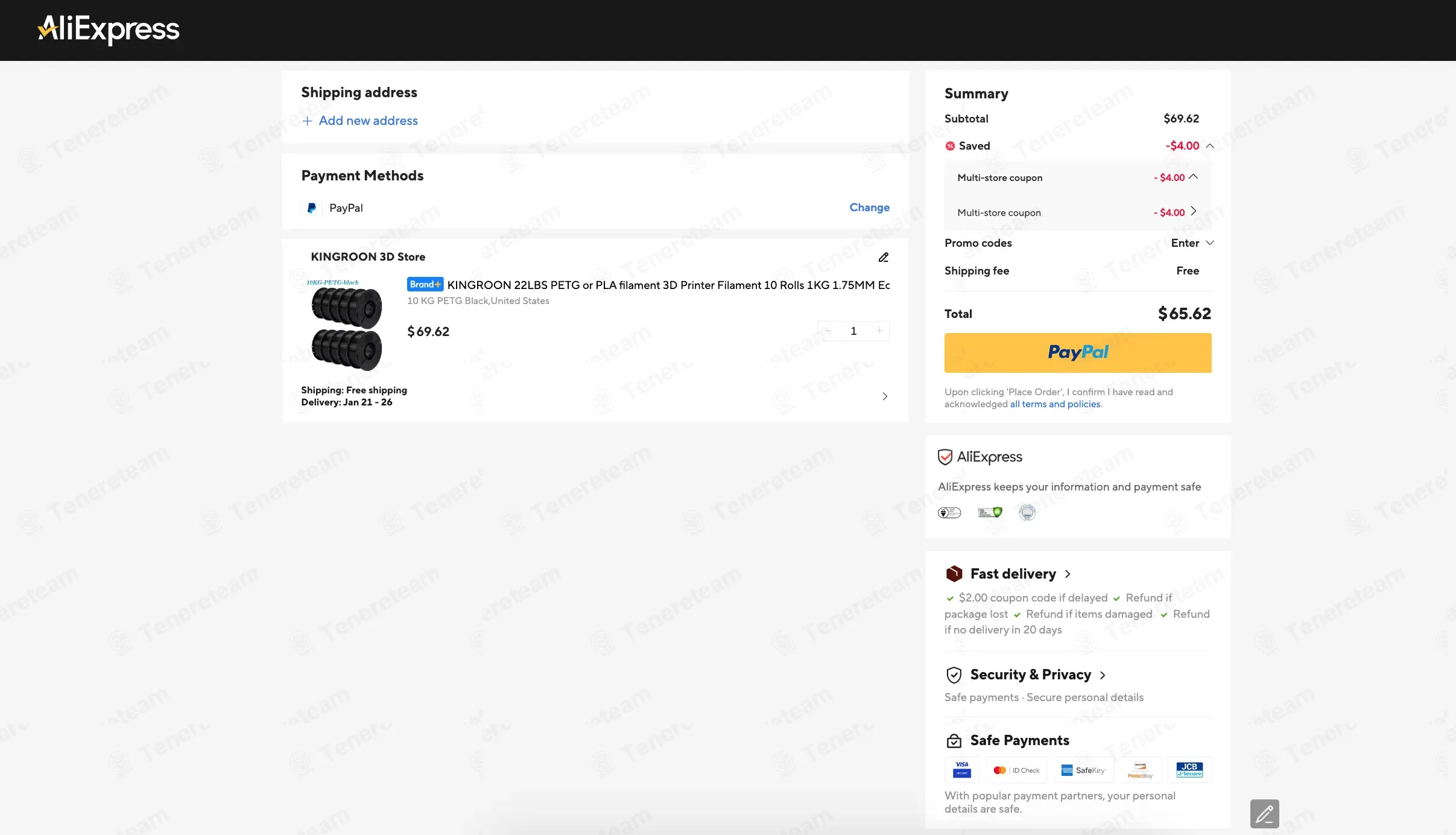This screenshot has height=835, width=1456.
Task: Open Security & Privacy details chevron
Action: [1103, 675]
